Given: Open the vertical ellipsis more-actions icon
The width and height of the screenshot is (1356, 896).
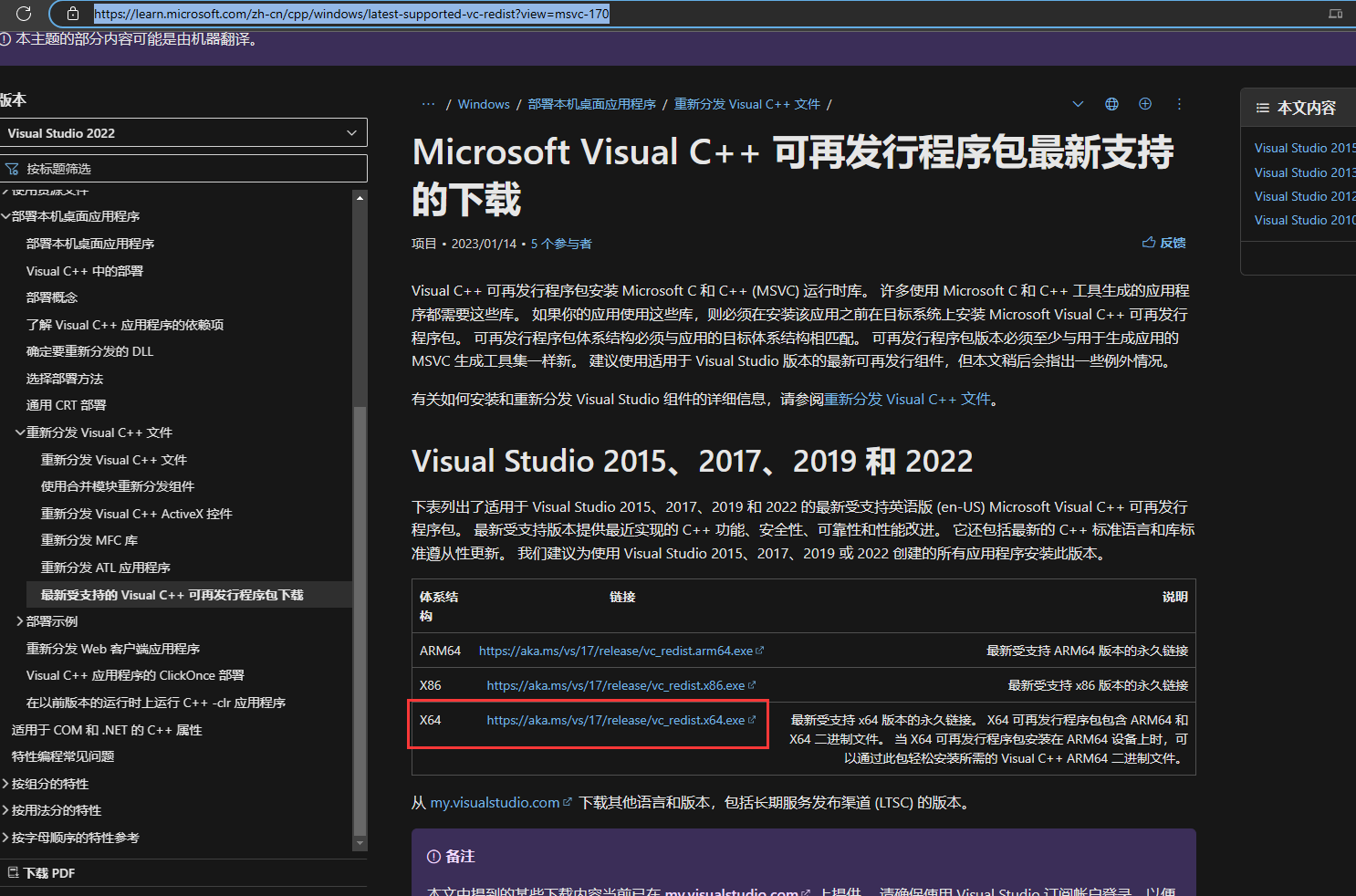Looking at the screenshot, I should (1179, 104).
